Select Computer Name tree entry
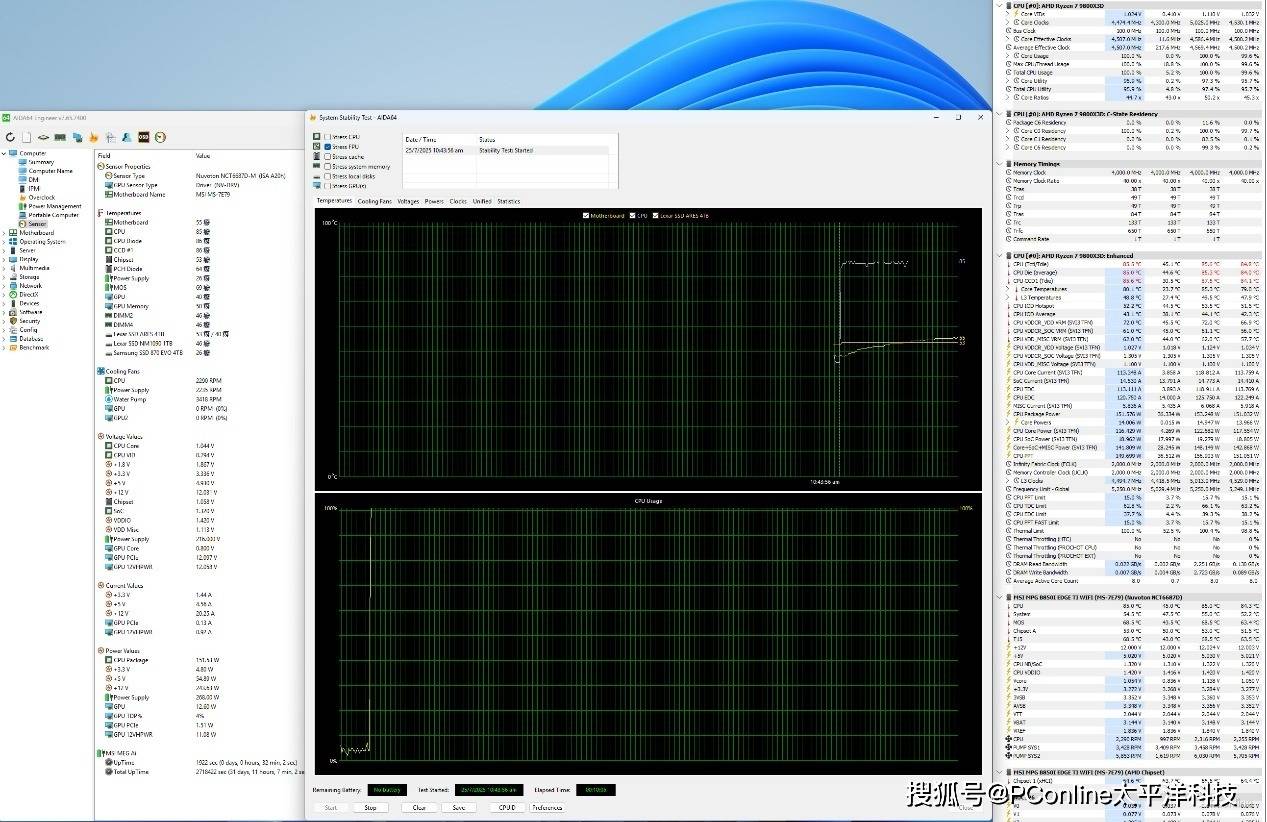Image resolution: width=1267 pixels, height=822 pixels. (50, 171)
